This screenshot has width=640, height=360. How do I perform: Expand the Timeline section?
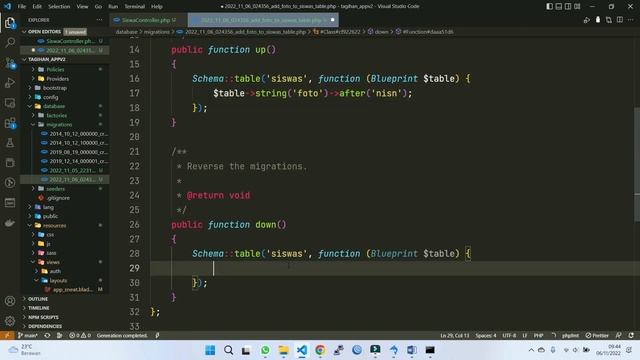[x=39, y=308]
